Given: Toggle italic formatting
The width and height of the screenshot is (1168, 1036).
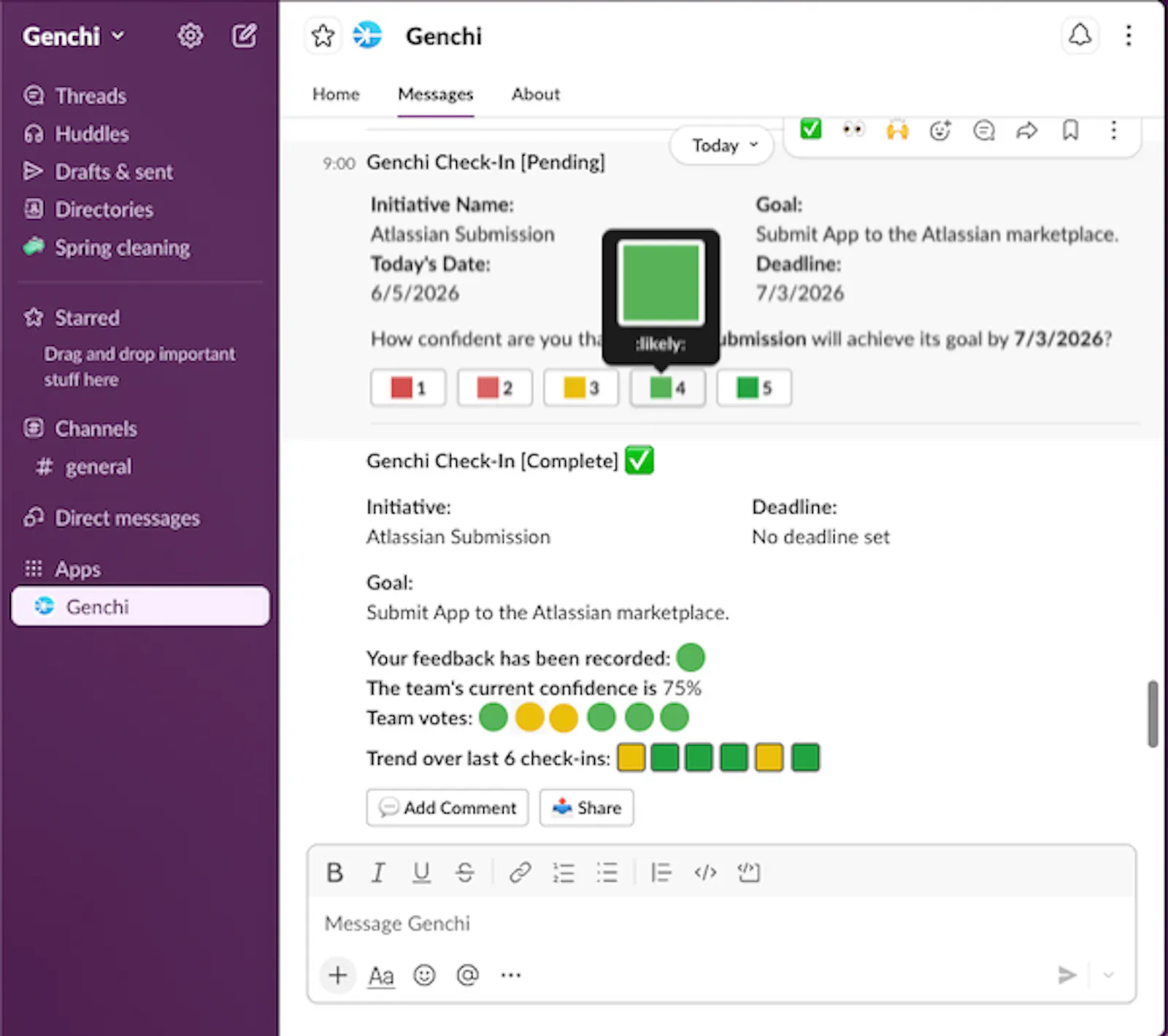Looking at the screenshot, I should click(x=377, y=872).
